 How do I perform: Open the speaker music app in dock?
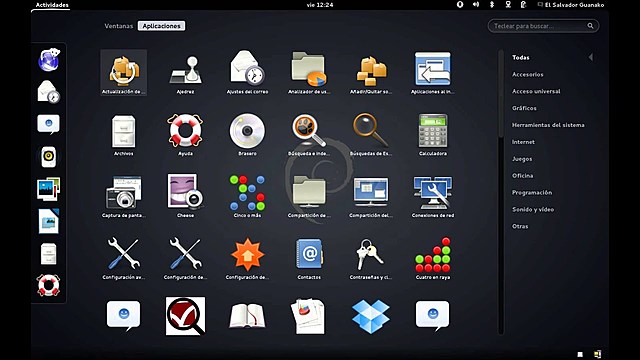tap(49, 157)
